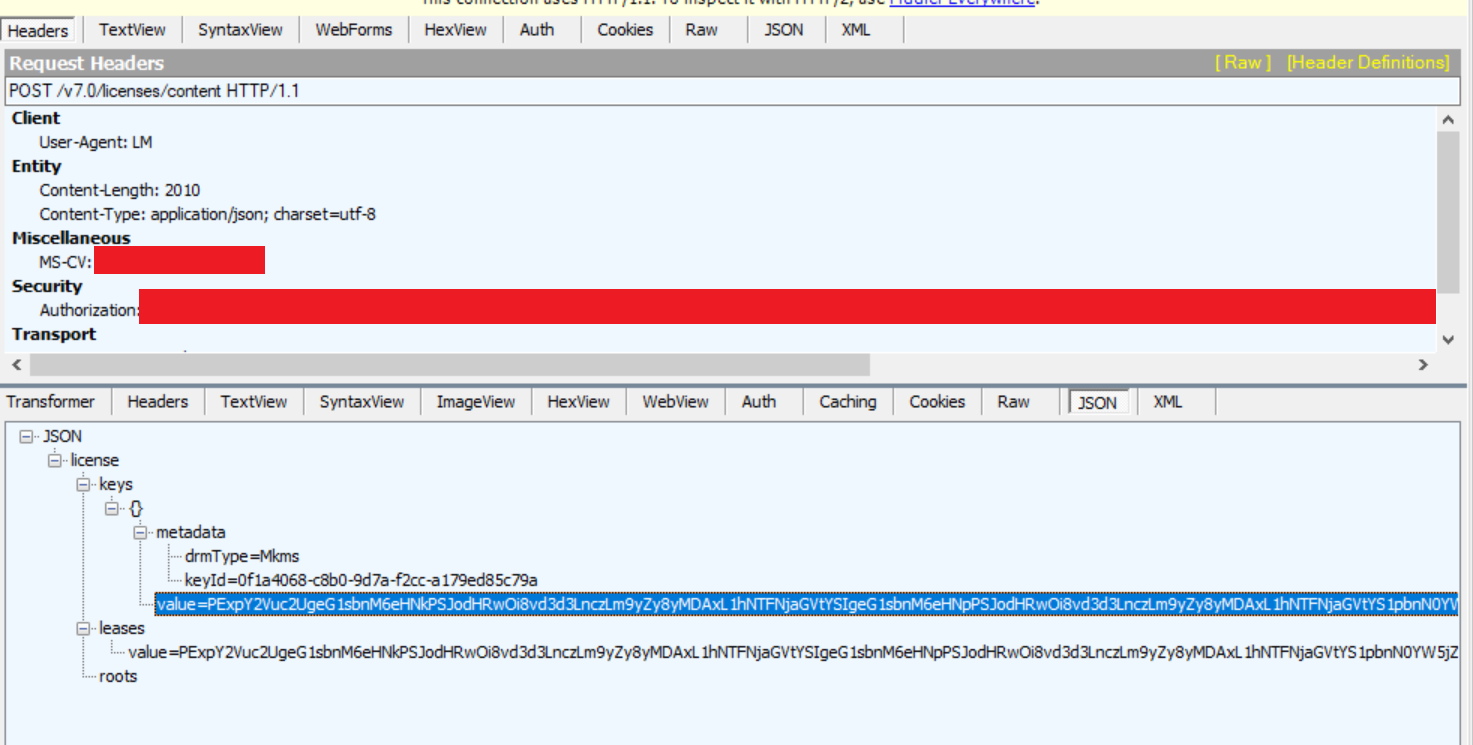Select the roots tree node

(x=118, y=677)
